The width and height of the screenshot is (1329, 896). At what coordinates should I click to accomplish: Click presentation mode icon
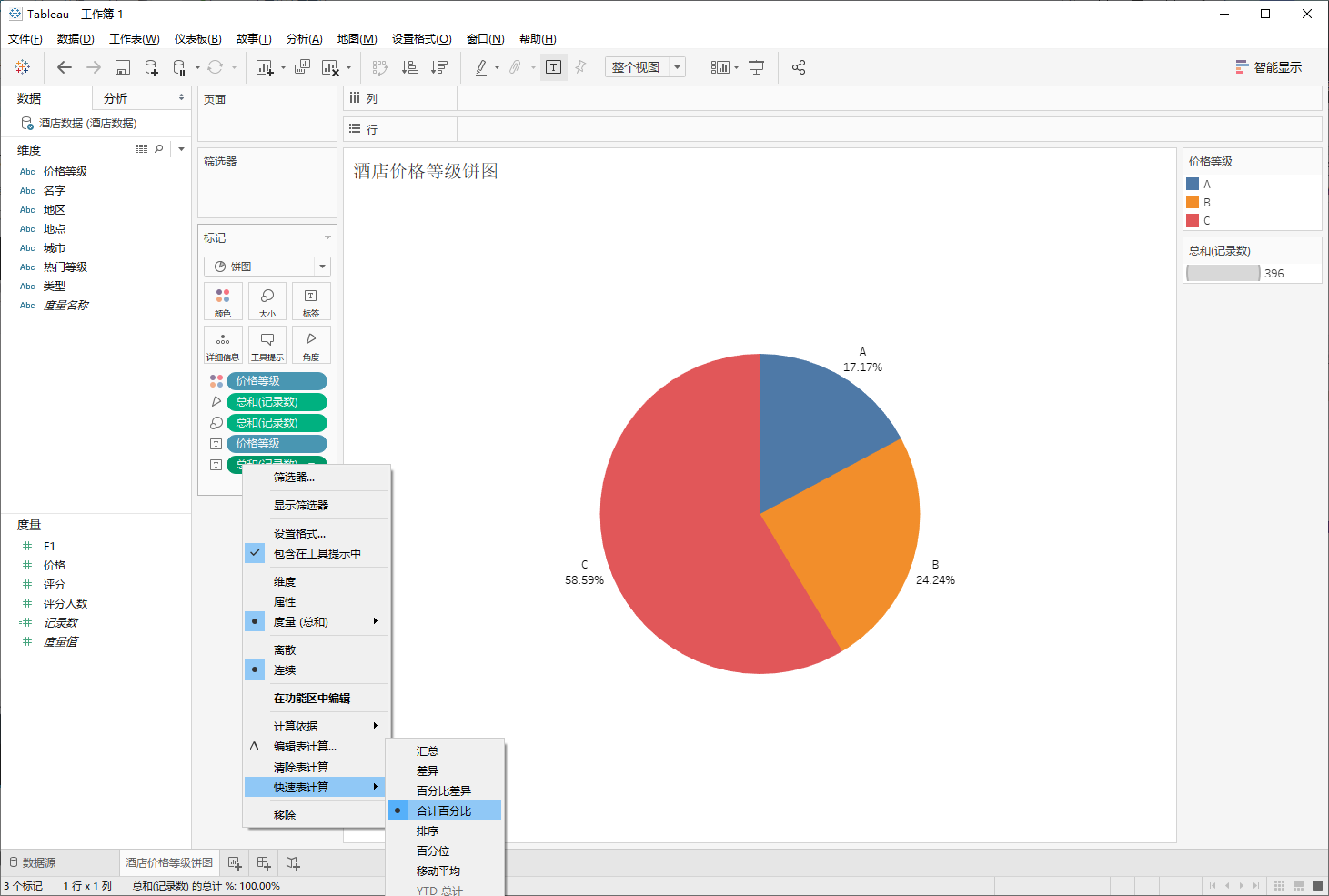tap(756, 67)
